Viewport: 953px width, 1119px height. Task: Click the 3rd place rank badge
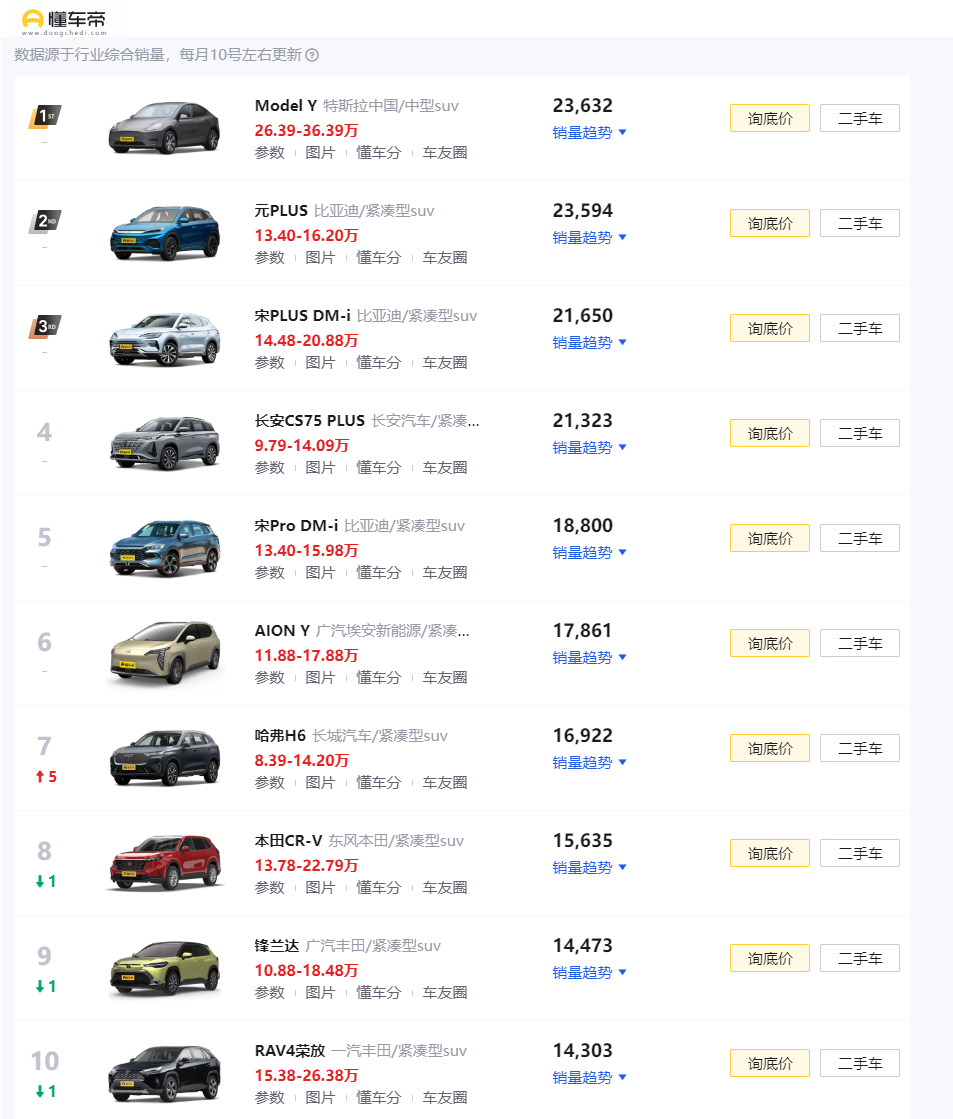click(x=45, y=326)
